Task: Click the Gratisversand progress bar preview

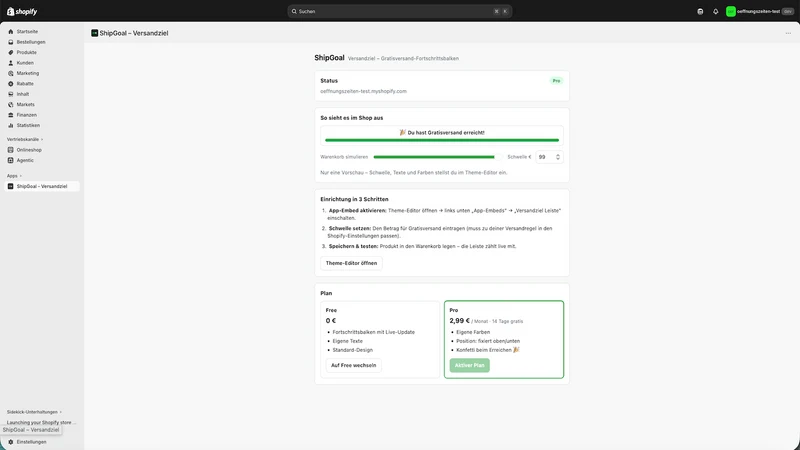Action: [442, 140]
